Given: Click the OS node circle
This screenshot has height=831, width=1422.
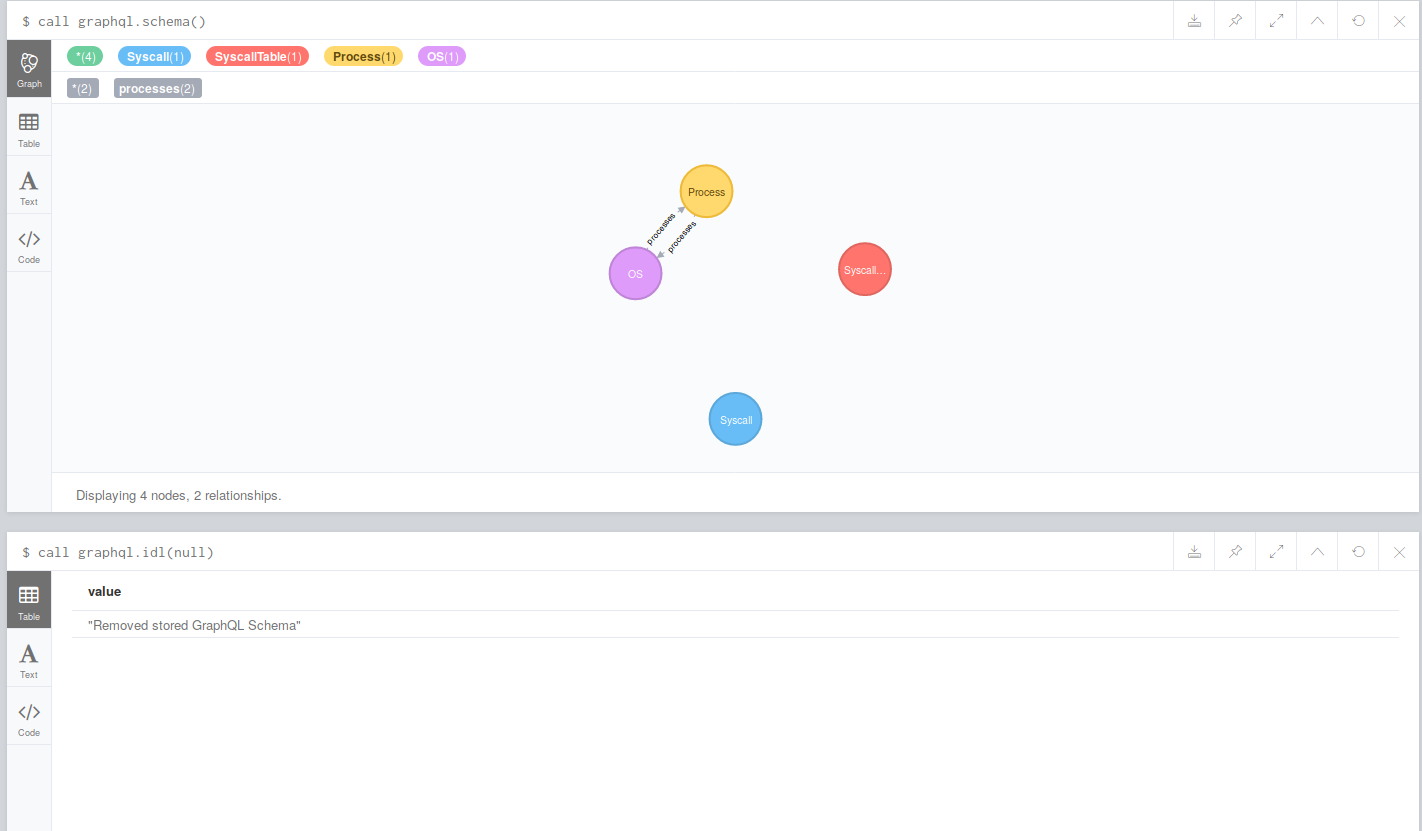Looking at the screenshot, I should pos(635,273).
